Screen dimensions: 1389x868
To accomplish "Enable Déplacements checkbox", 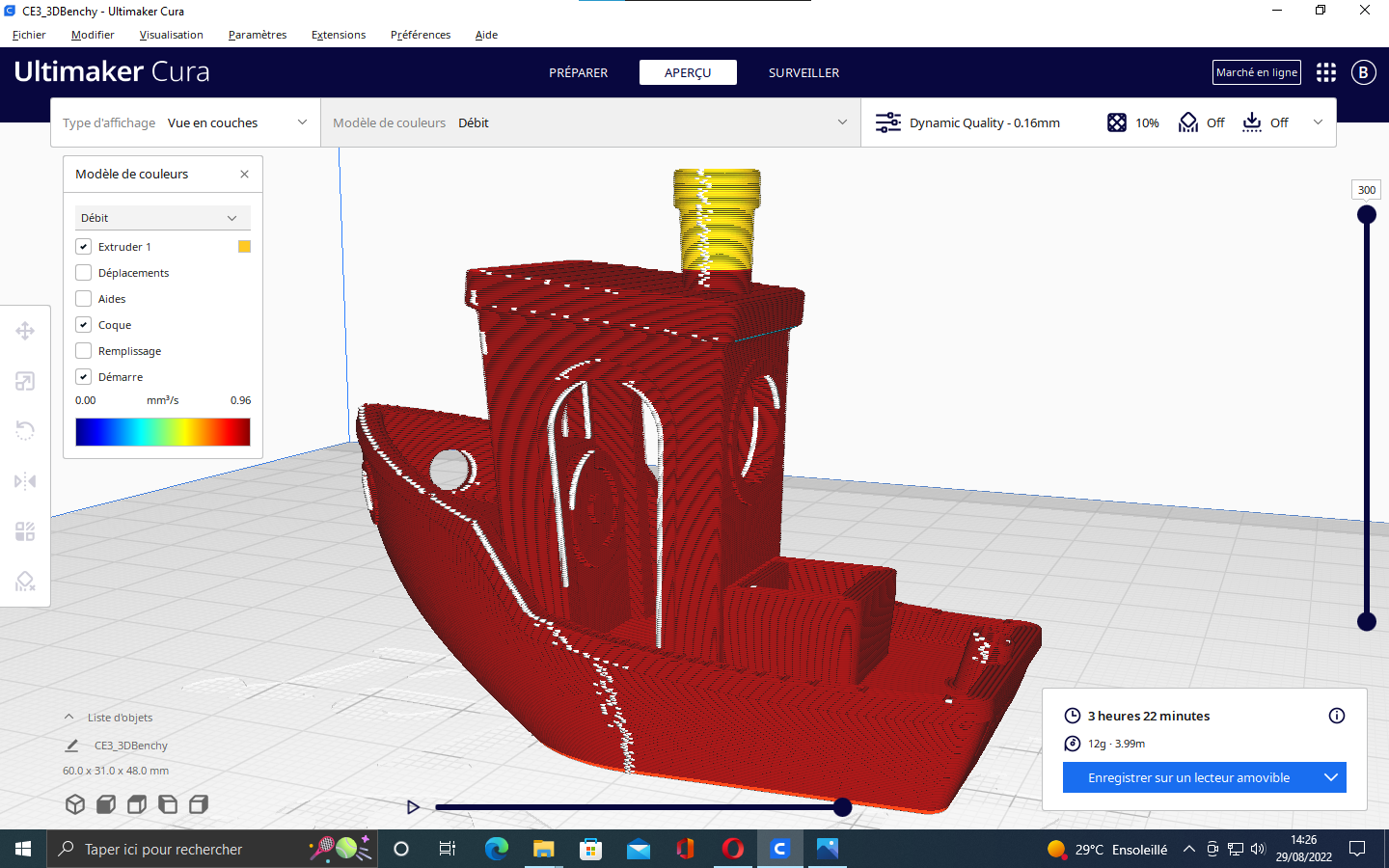I will click(84, 273).
